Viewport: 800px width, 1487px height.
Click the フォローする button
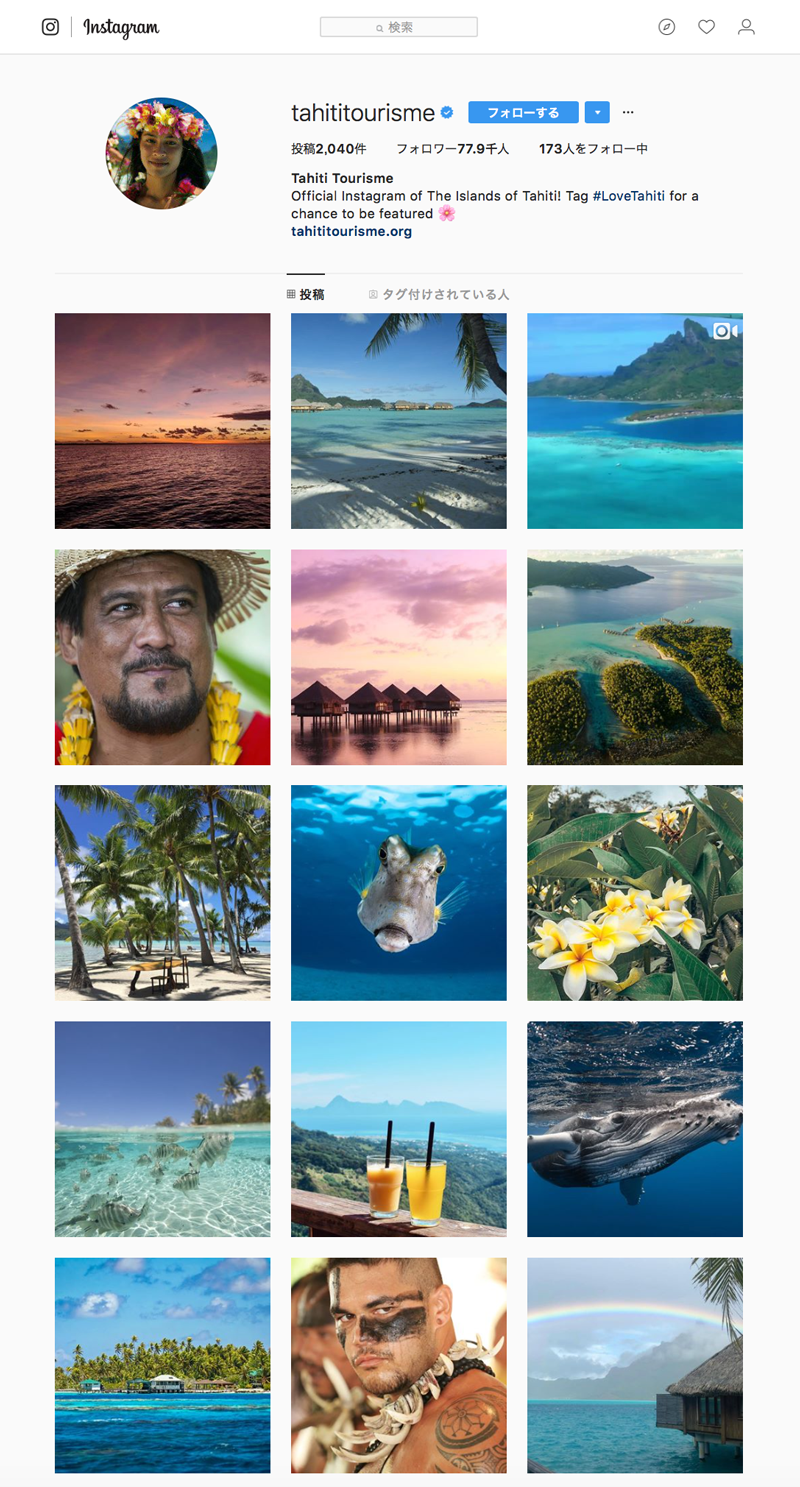click(523, 112)
